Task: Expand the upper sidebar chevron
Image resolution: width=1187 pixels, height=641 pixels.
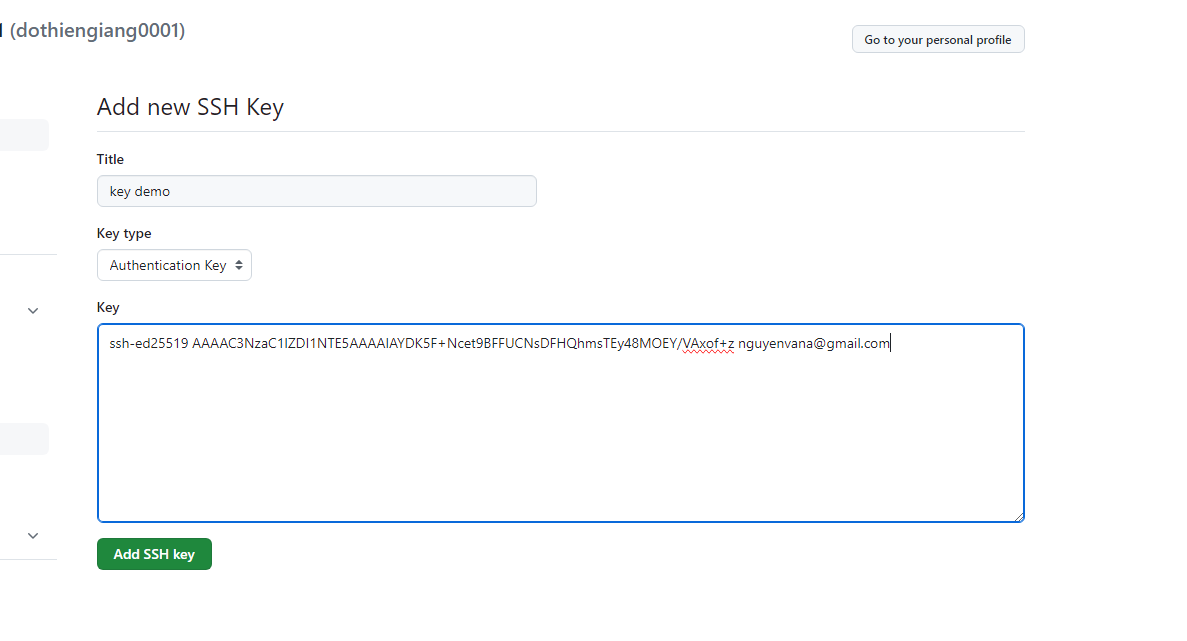Action: click(33, 311)
